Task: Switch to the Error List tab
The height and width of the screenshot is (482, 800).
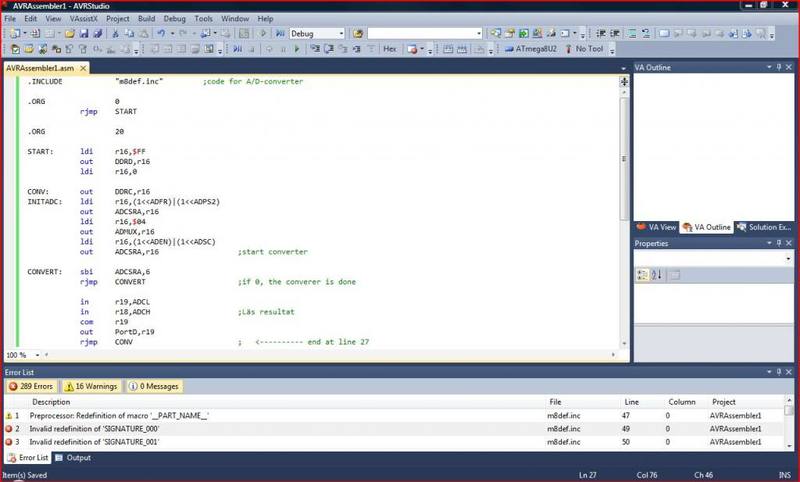Action: (28, 458)
